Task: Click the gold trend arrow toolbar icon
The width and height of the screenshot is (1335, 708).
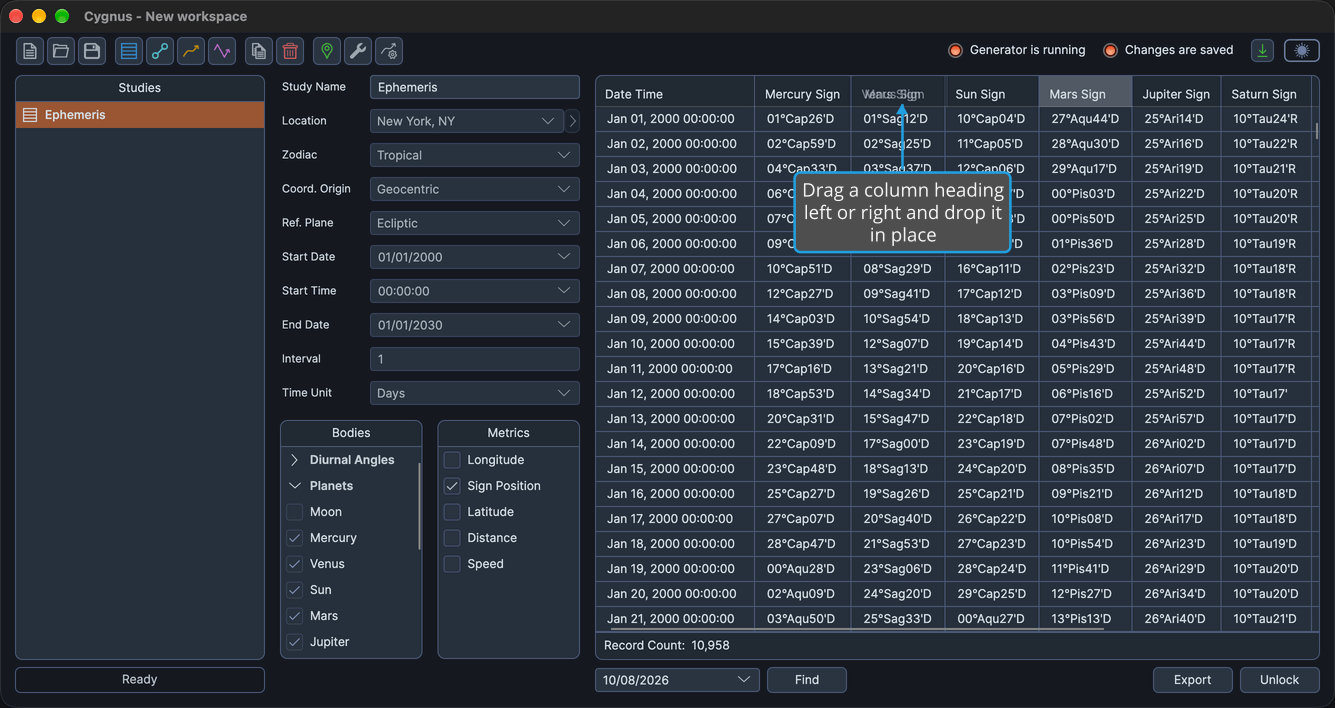Action: tap(191, 51)
